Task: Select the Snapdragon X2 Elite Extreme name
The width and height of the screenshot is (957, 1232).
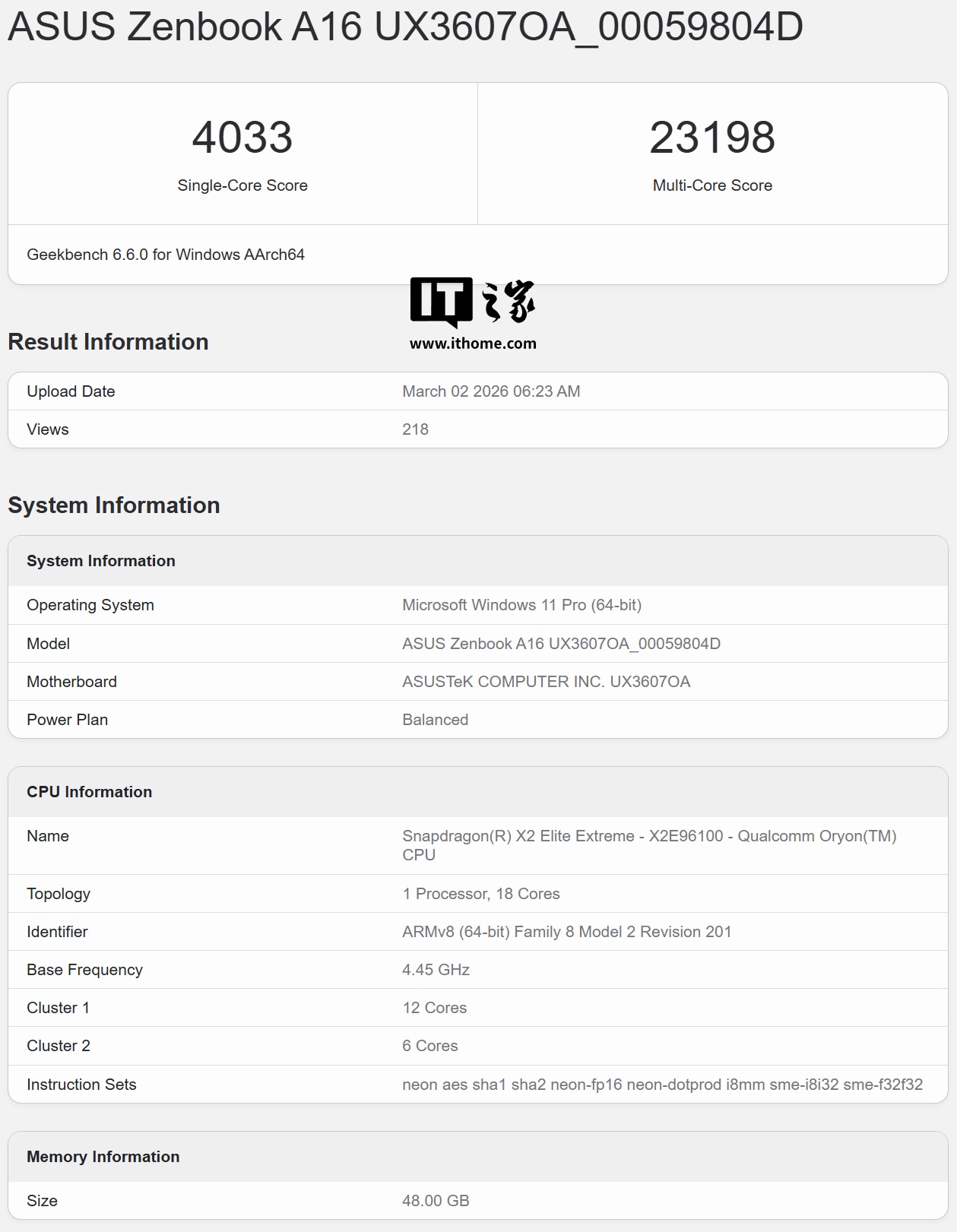Action: pyautogui.click(x=649, y=837)
